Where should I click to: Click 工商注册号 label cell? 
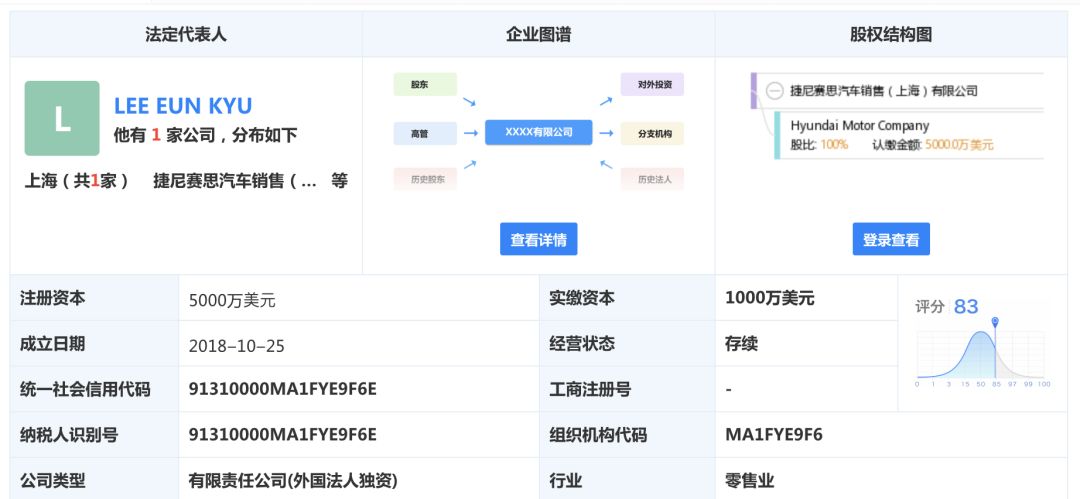[x=627, y=389]
